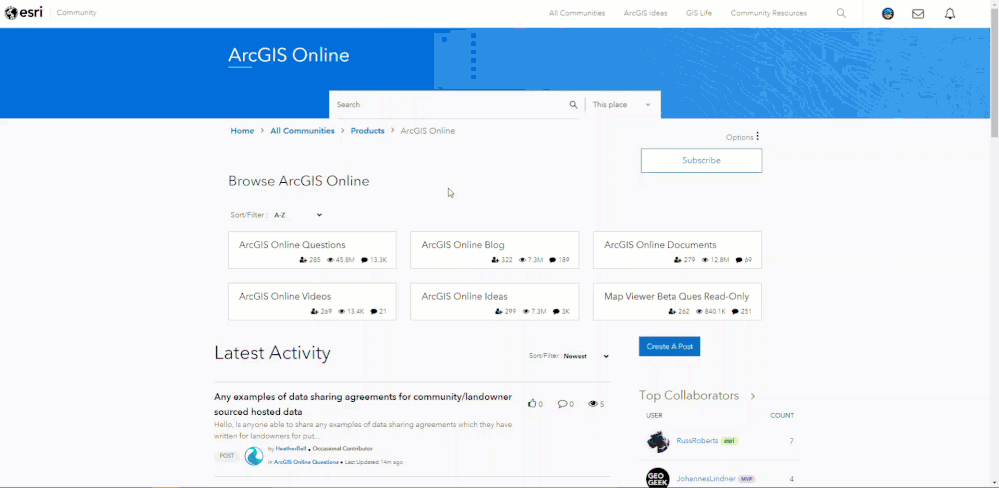Open the header search magnifier icon
This screenshot has width=999, height=488.
841,13
